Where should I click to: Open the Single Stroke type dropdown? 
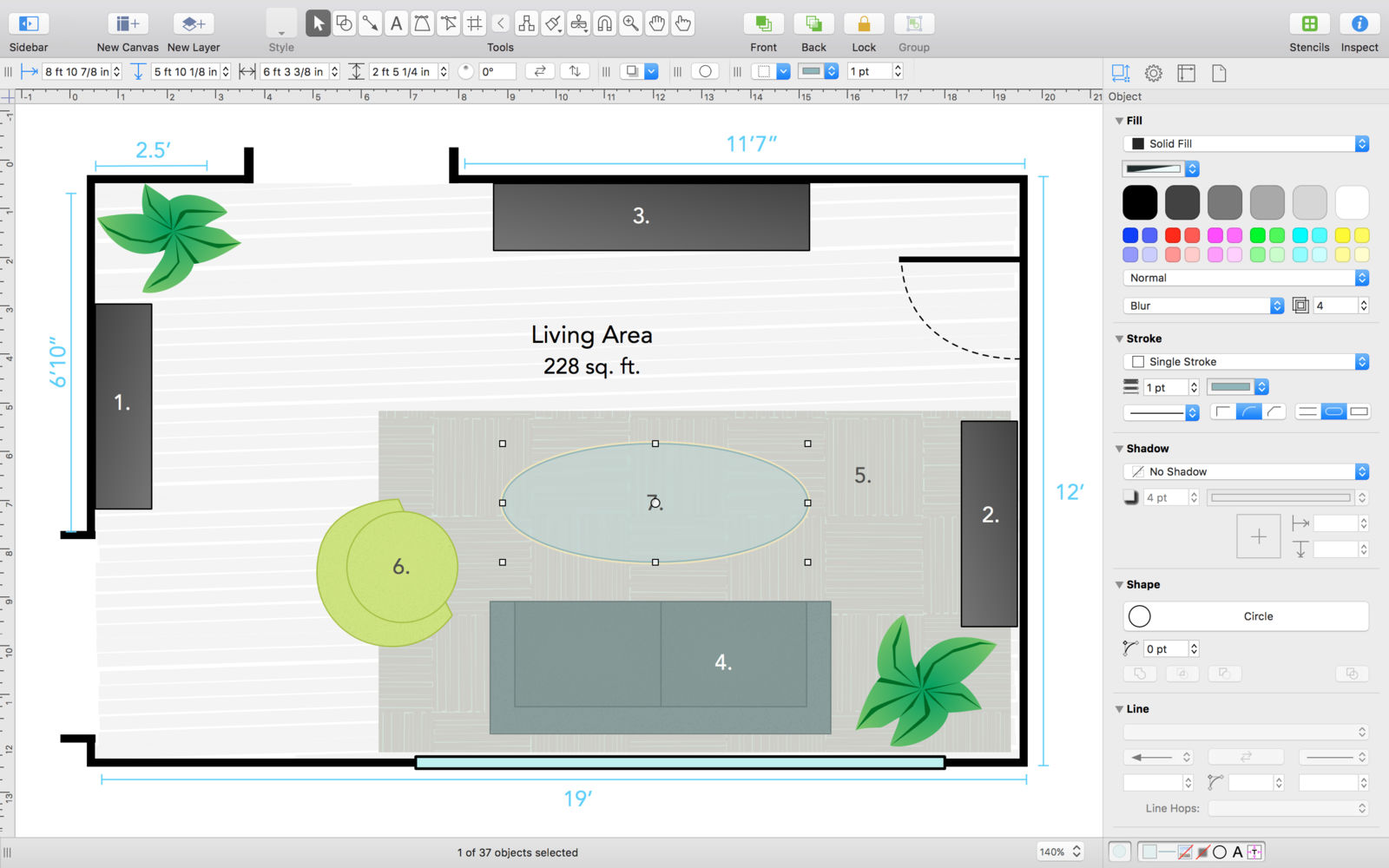(x=1247, y=362)
